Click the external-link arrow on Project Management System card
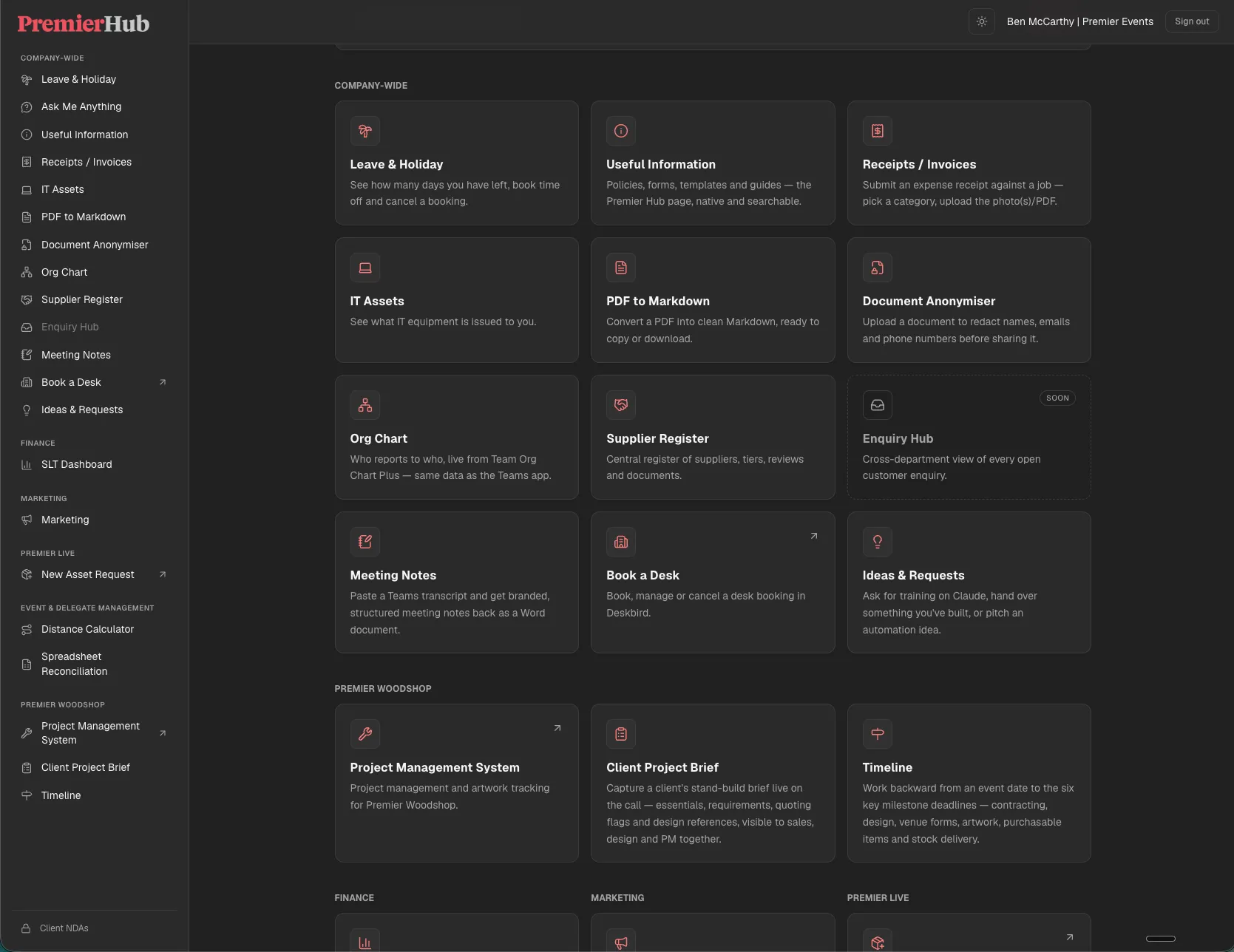The width and height of the screenshot is (1234, 952). 557,728
